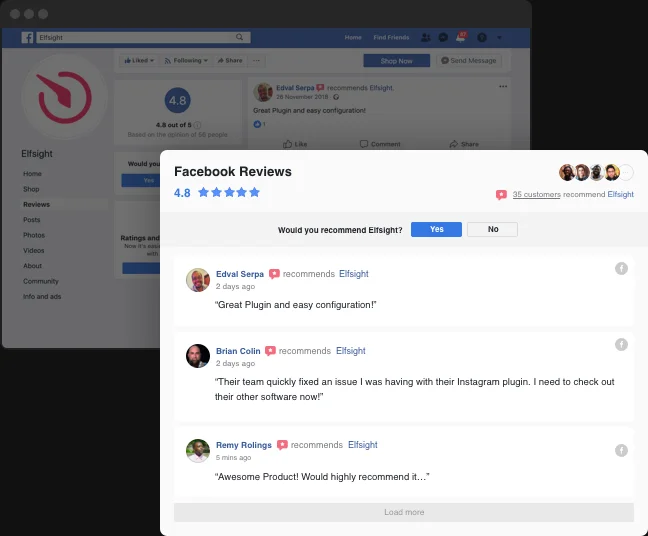Image resolution: width=648 pixels, height=536 pixels.
Task: Click Edval Serpa's avatar in the widget
Action: tap(198, 280)
